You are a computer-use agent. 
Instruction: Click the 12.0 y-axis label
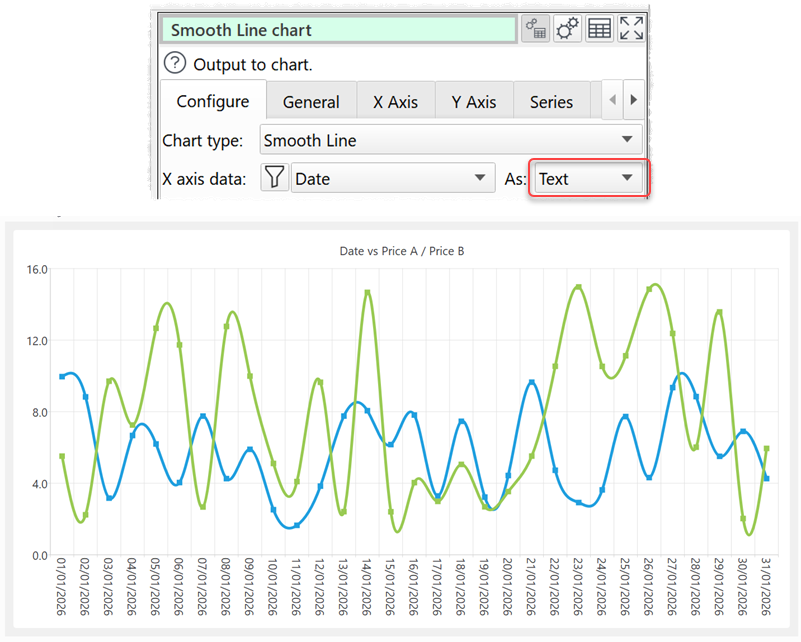pyautogui.click(x=37, y=341)
